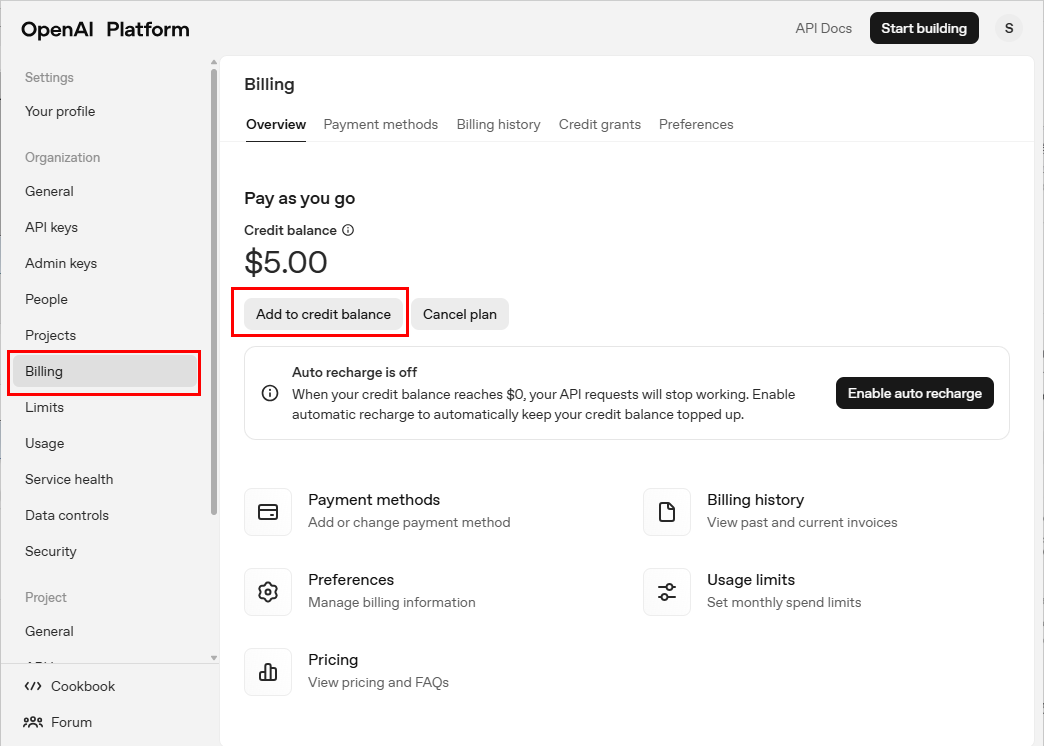Screen dimensions: 1044x746
Task: Click the sidebar scroll down arrow
Action: [x=213, y=657]
